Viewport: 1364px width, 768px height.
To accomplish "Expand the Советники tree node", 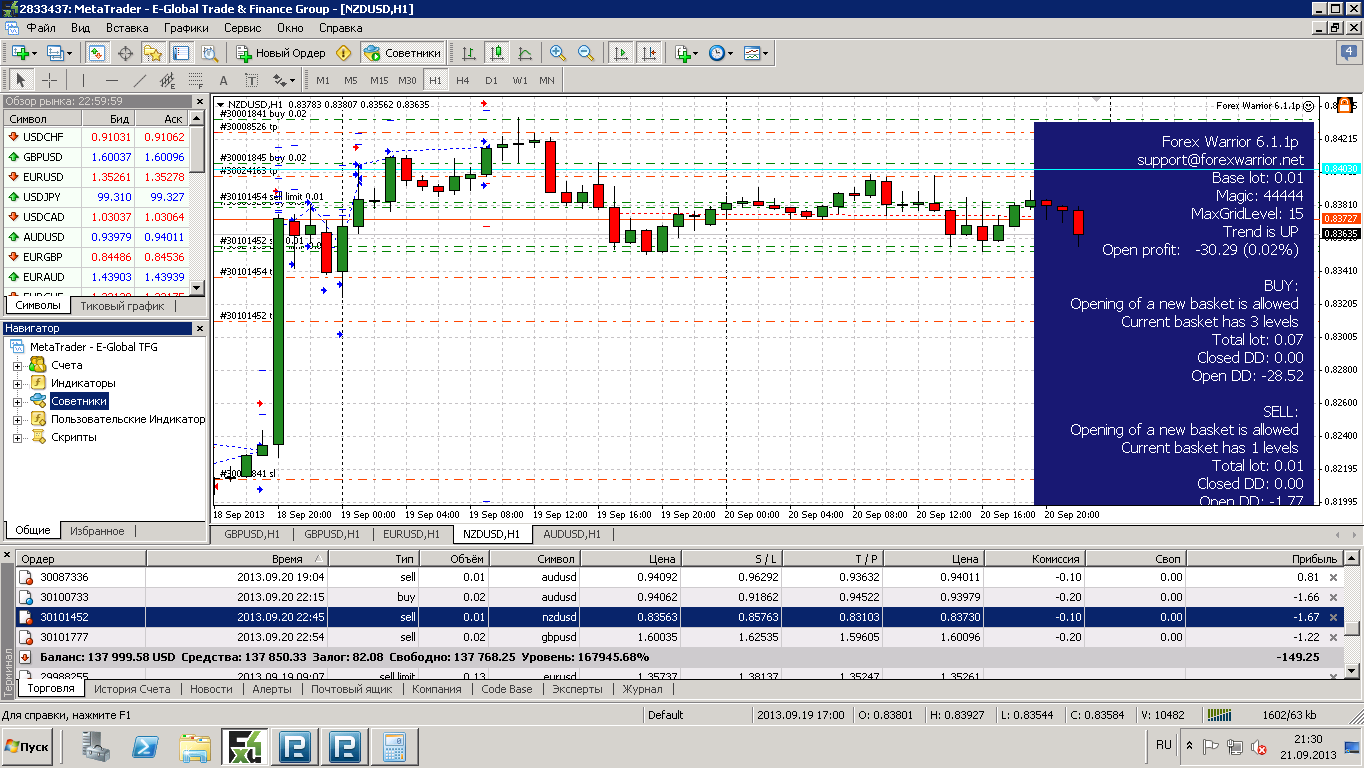I will click(x=17, y=402).
